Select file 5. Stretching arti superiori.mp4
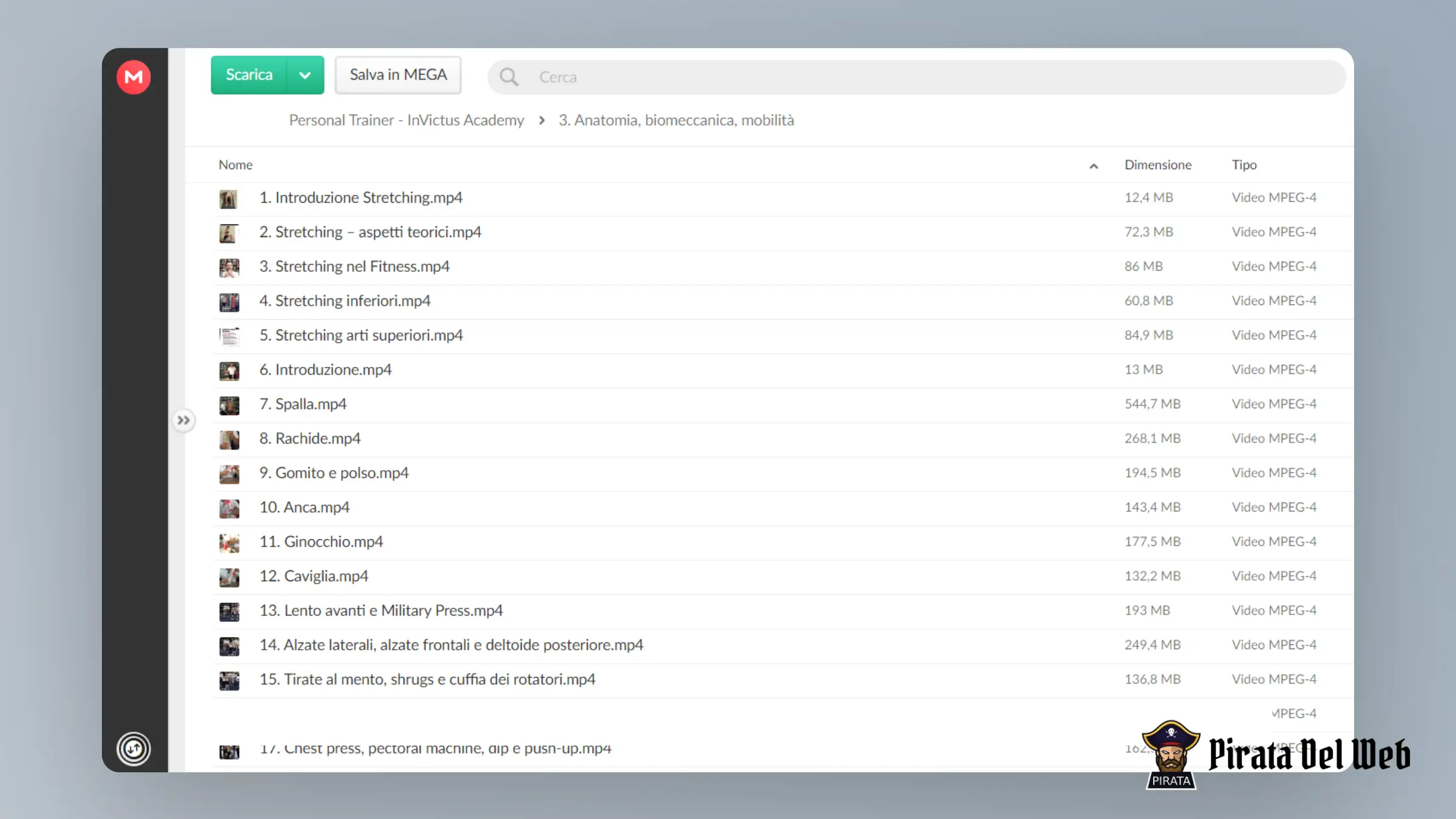This screenshot has width=1456, height=819. 361,335
